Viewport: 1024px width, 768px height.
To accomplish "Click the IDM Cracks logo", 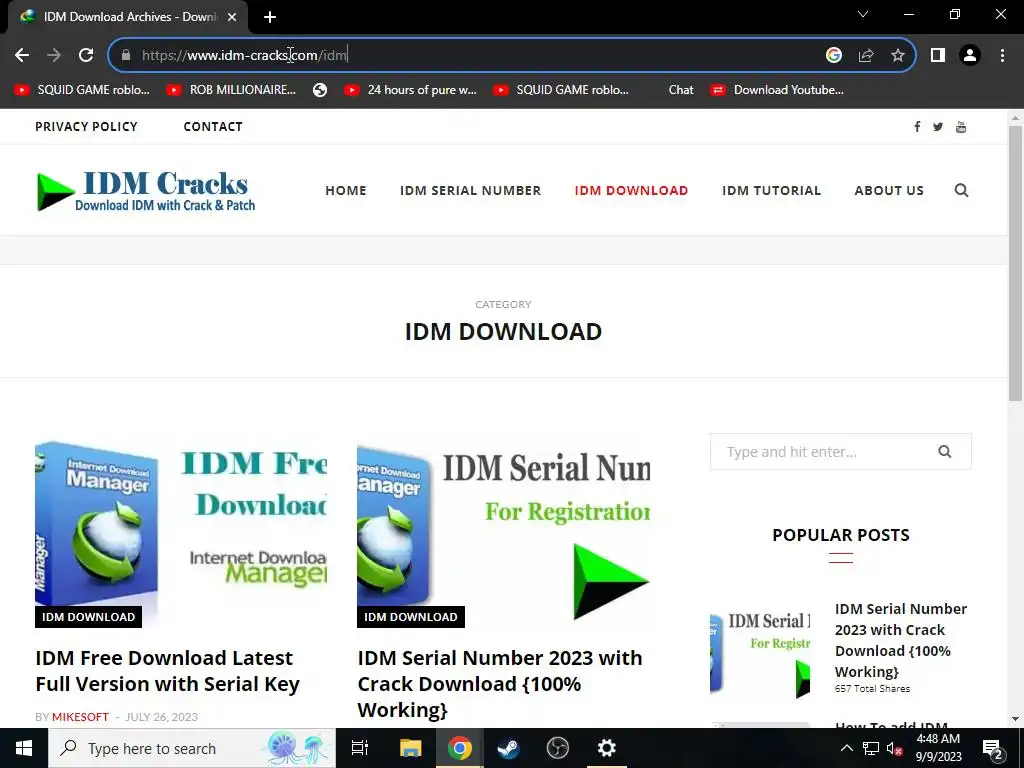I will tap(146, 190).
